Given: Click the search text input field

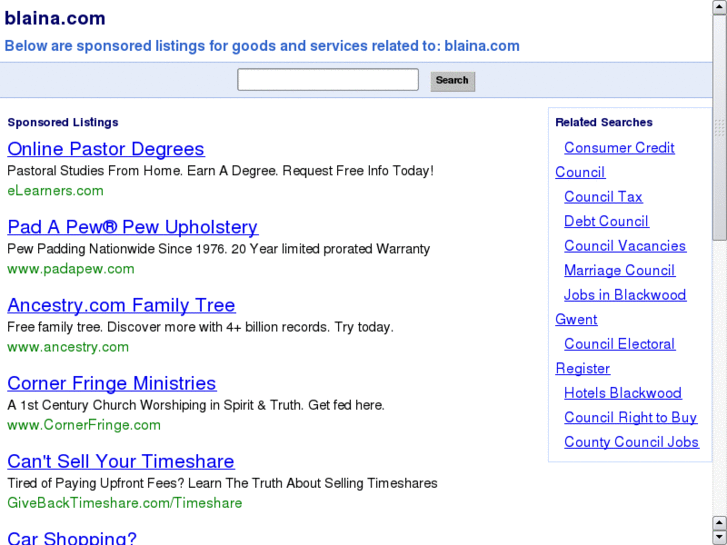Looking at the screenshot, I should click(x=328, y=80).
